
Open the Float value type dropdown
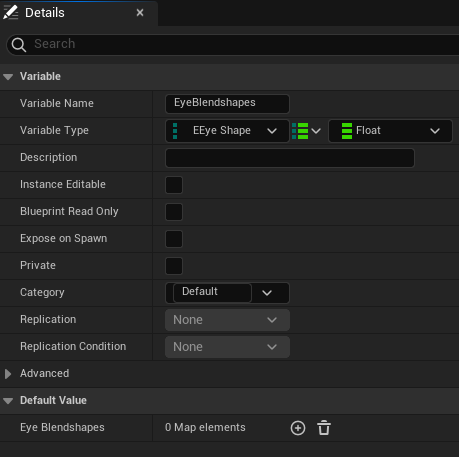[390, 131]
